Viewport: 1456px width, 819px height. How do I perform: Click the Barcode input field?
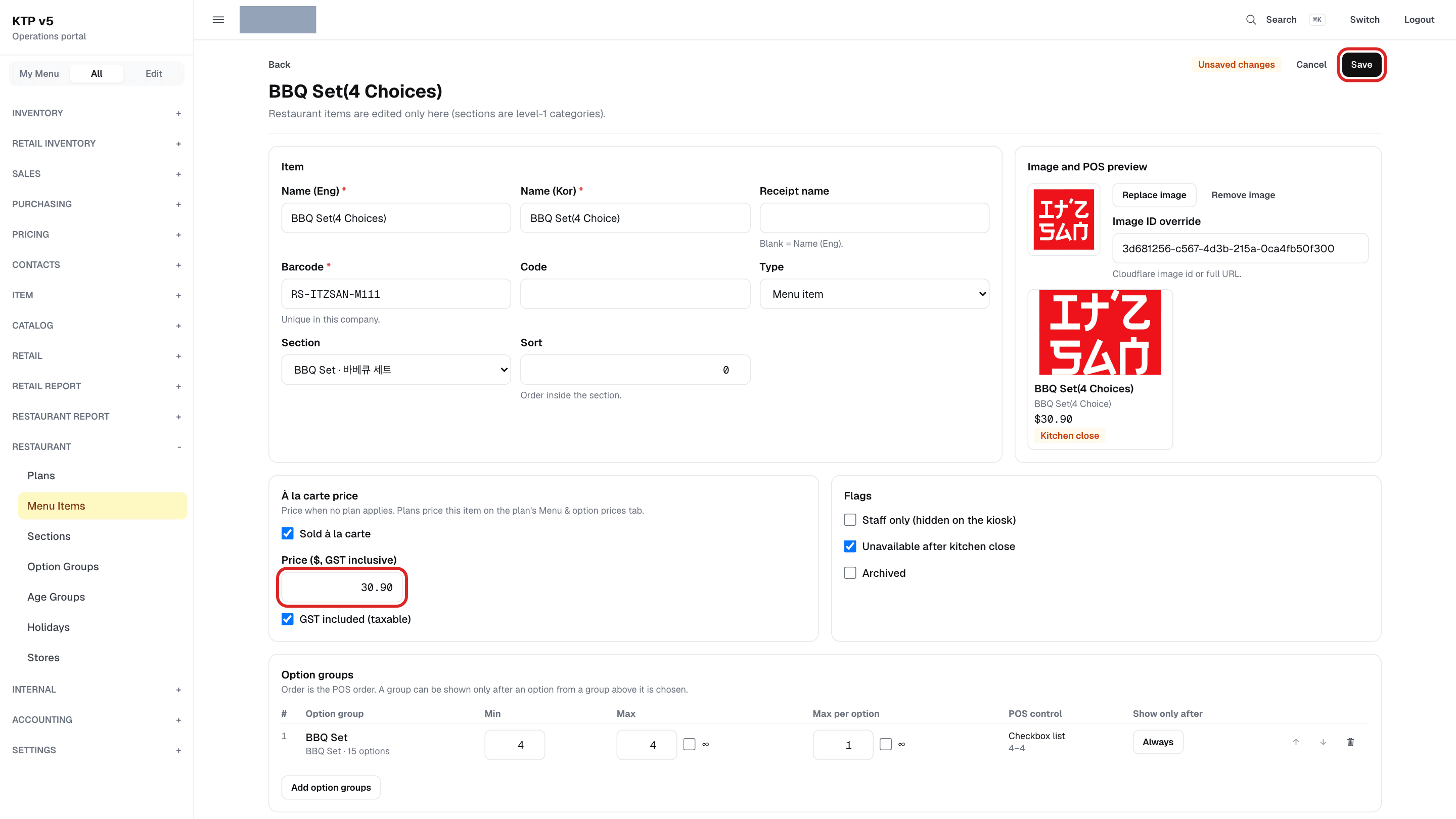(x=396, y=294)
